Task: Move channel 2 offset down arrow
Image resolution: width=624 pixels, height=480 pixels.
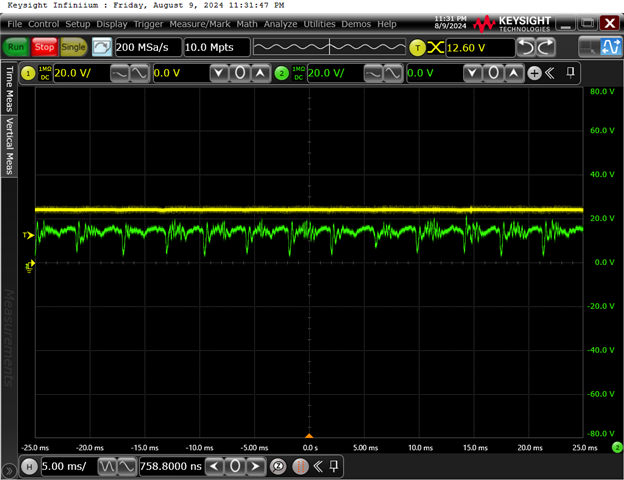Action: [x=472, y=73]
